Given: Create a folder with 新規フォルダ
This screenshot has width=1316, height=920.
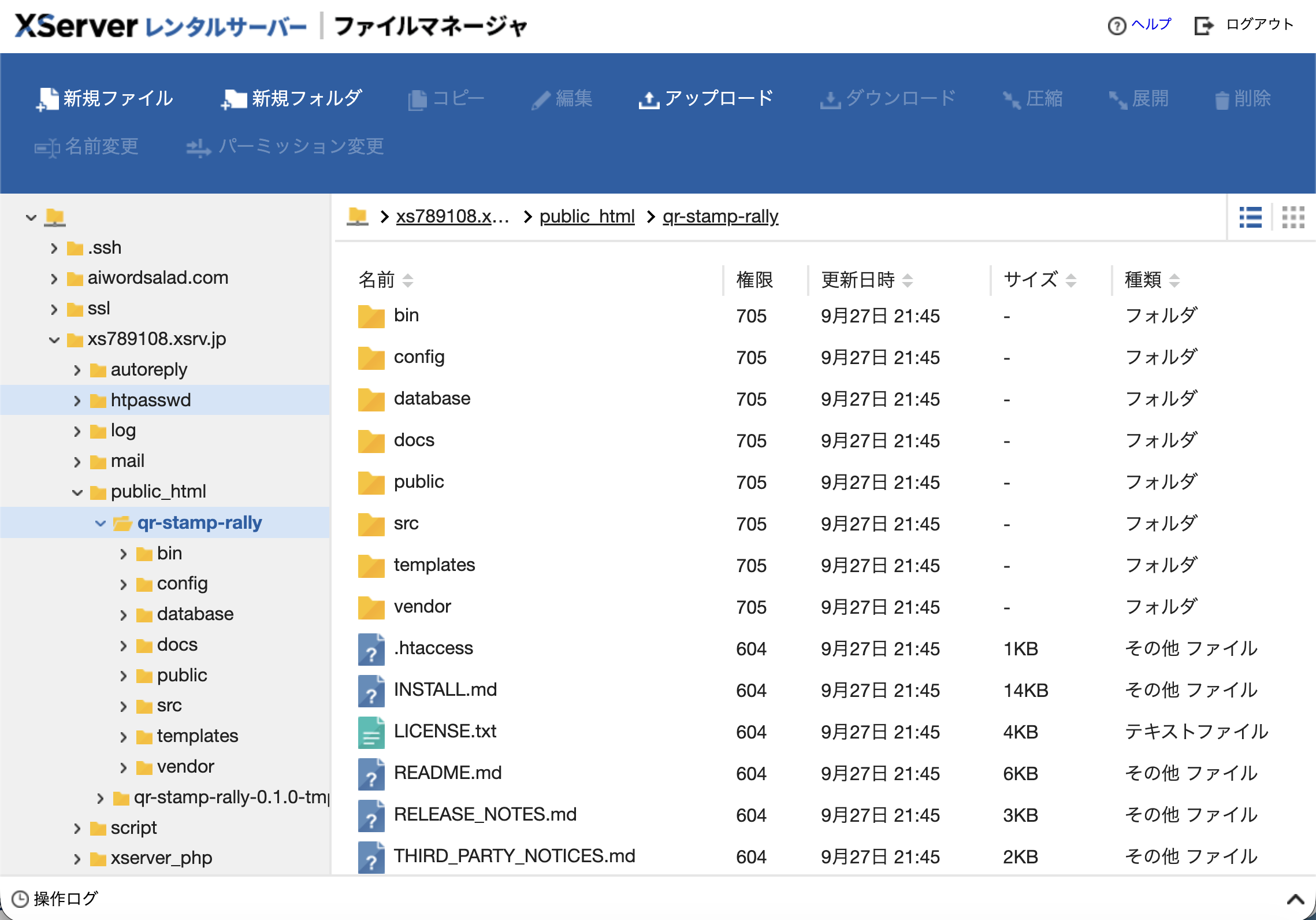Looking at the screenshot, I should coord(292,99).
